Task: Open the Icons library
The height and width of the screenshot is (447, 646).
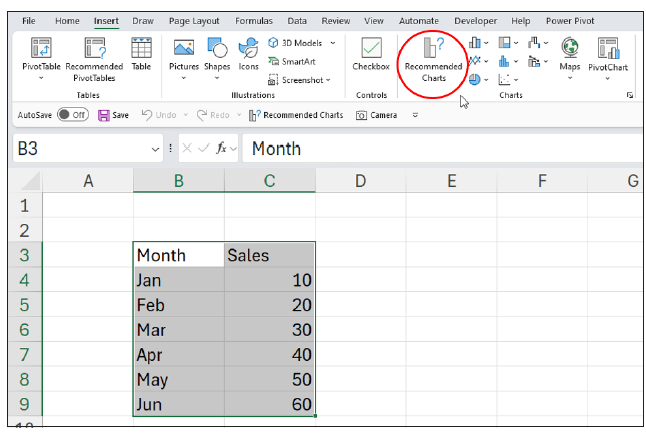Action: [x=248, y=54]
